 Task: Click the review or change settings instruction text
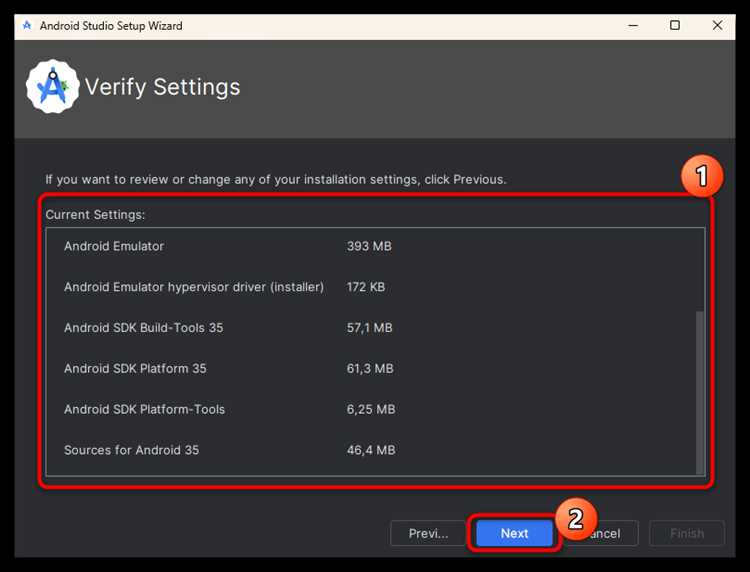276,179
